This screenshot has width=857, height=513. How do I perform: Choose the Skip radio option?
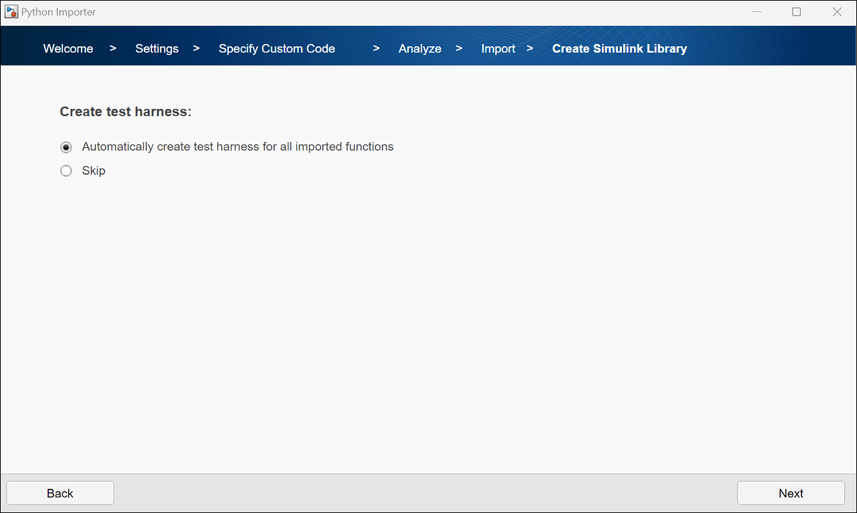coord(66,171)
